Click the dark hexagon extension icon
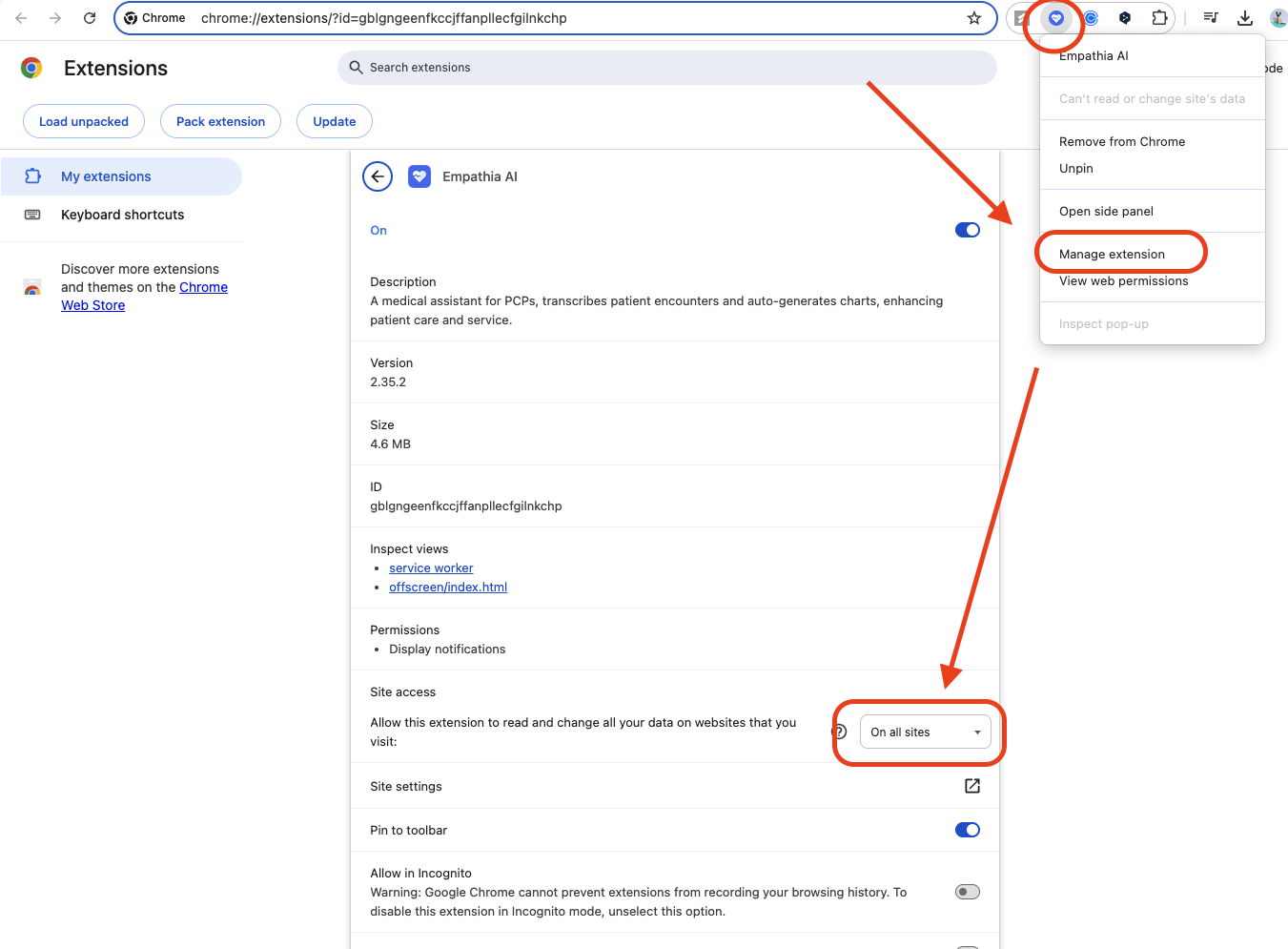This screenshot has height=949, width=1288. tap(1125, 18)
